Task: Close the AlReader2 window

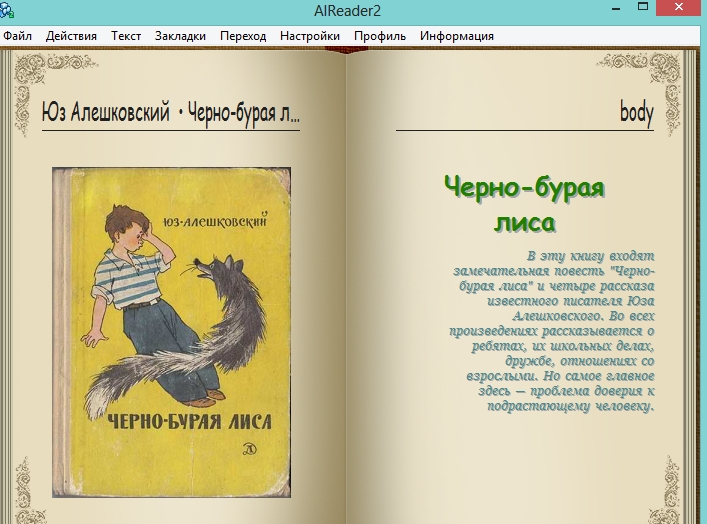Action: [679, 7]
